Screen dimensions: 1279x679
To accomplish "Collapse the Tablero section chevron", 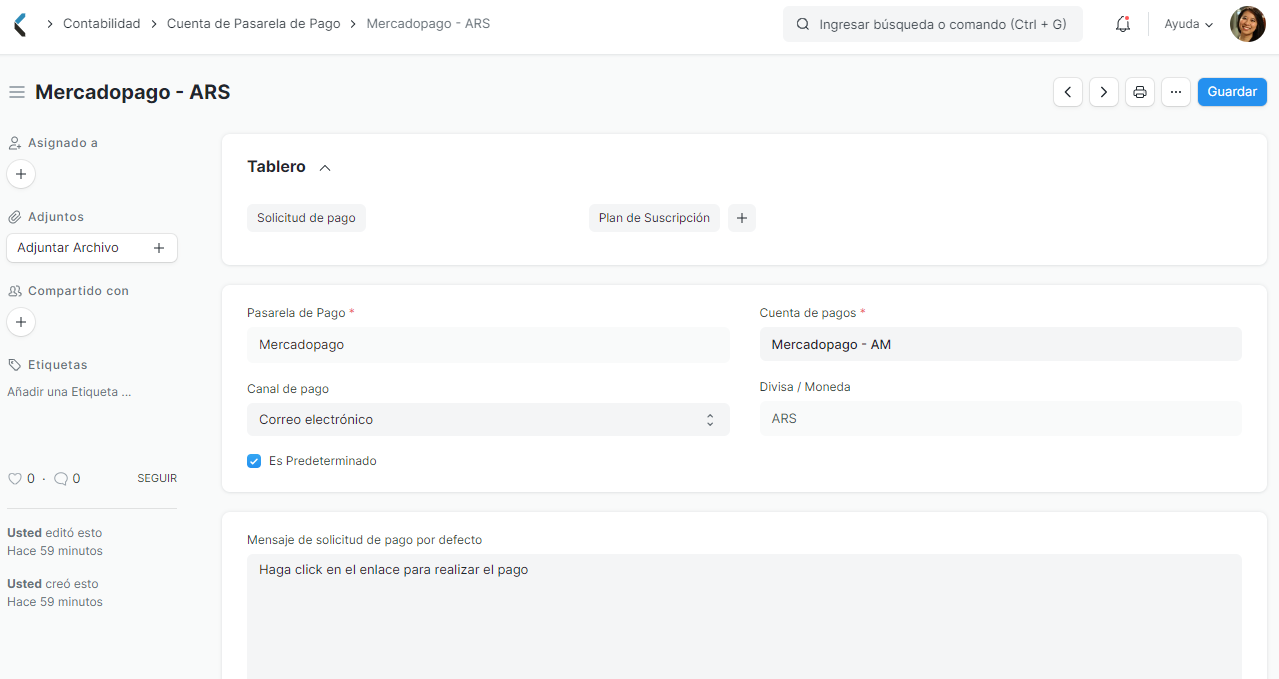I will (x=325, y=168).
